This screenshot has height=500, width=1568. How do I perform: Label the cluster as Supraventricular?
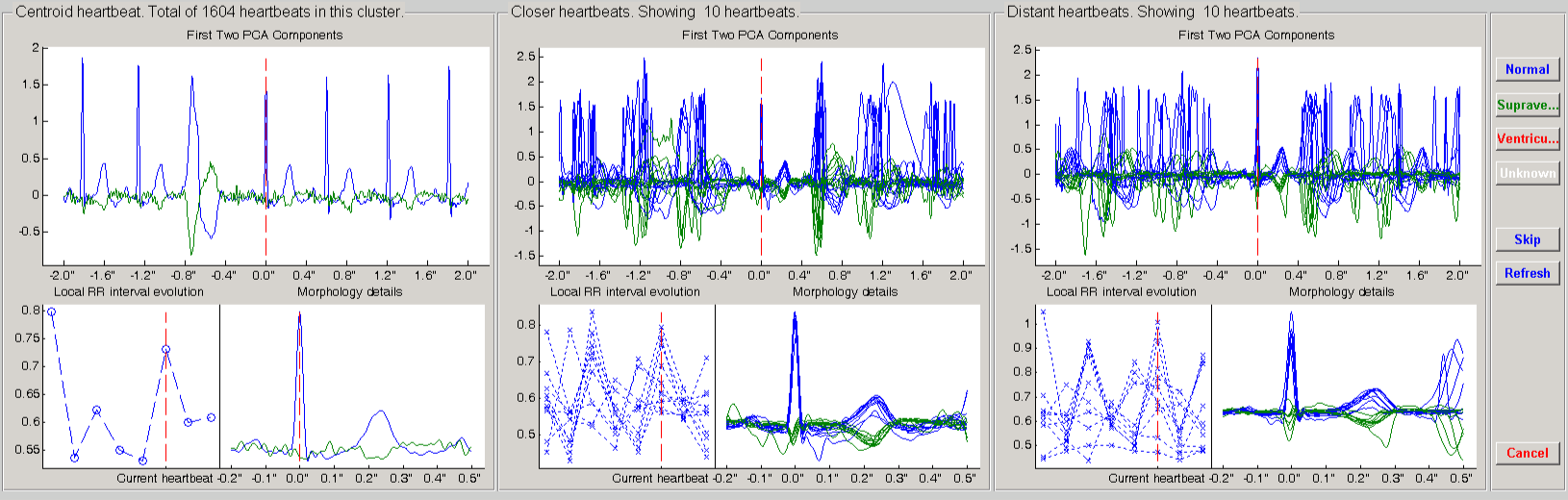coord(1527,105)
